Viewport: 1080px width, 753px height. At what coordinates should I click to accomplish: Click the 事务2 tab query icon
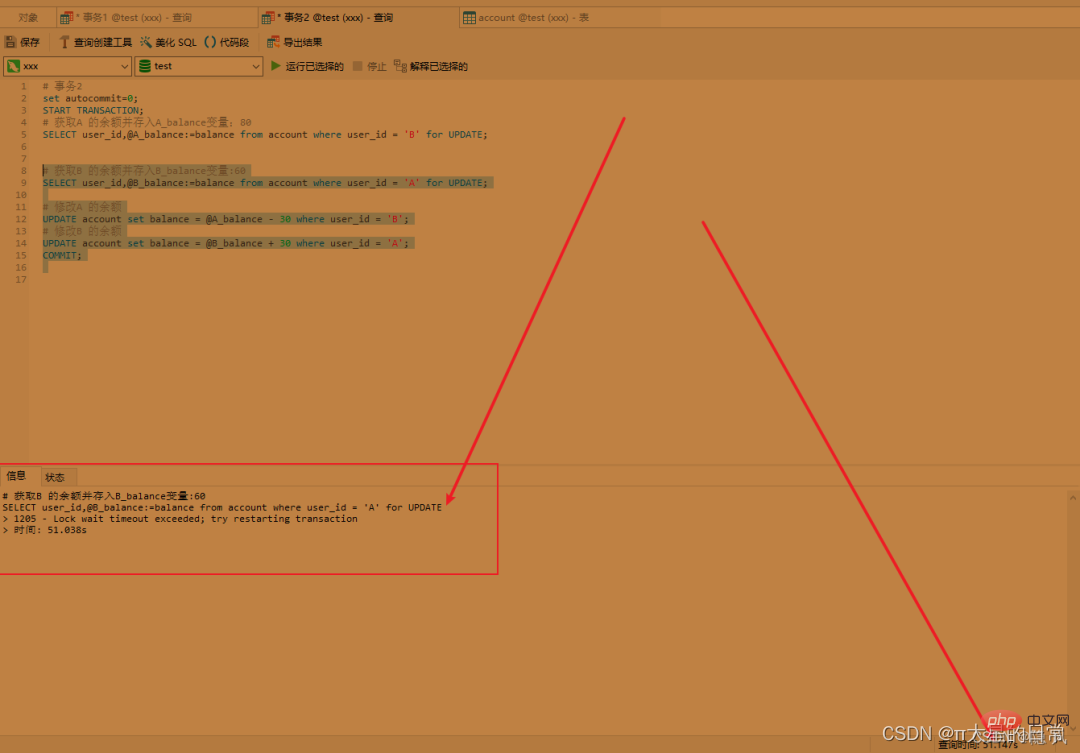coord(269,18)
